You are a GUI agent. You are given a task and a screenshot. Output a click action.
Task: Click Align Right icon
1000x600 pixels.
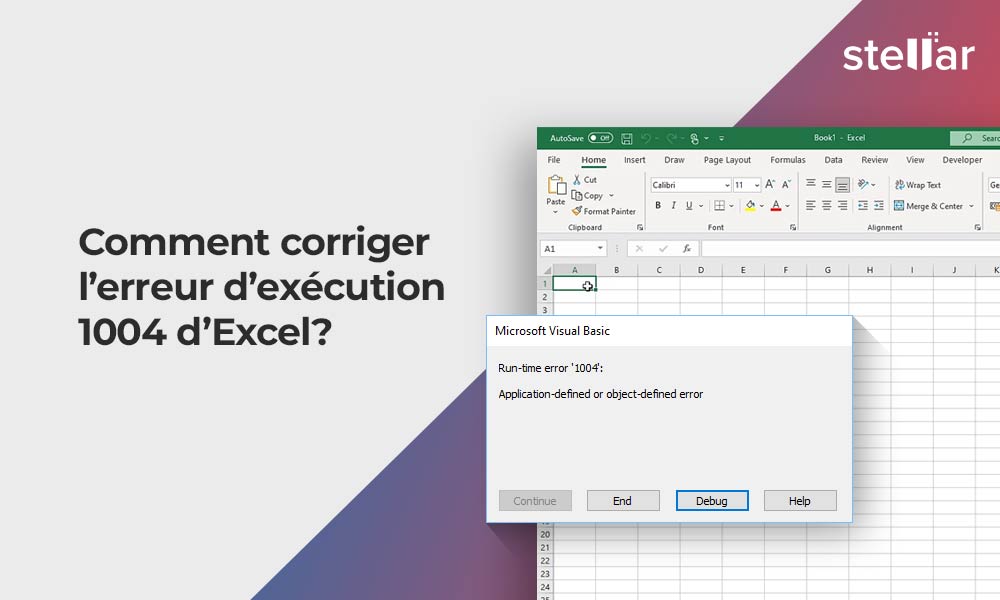(842, 205)
